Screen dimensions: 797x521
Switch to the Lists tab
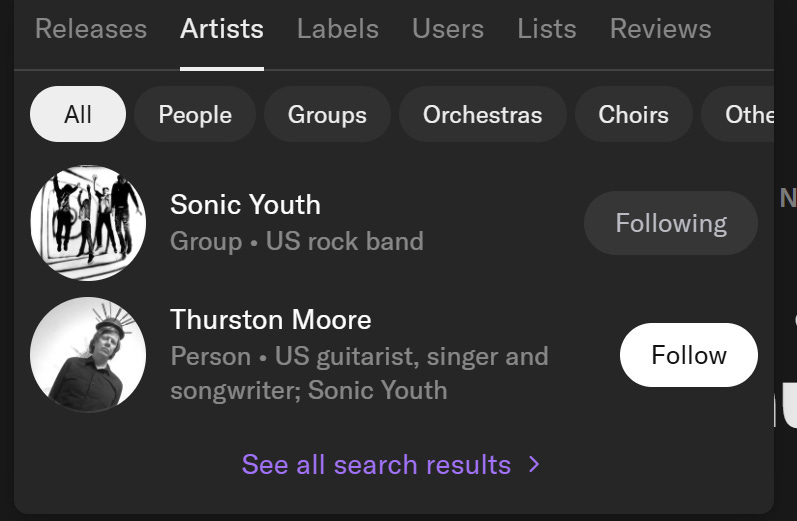click(x=546, y=29)
